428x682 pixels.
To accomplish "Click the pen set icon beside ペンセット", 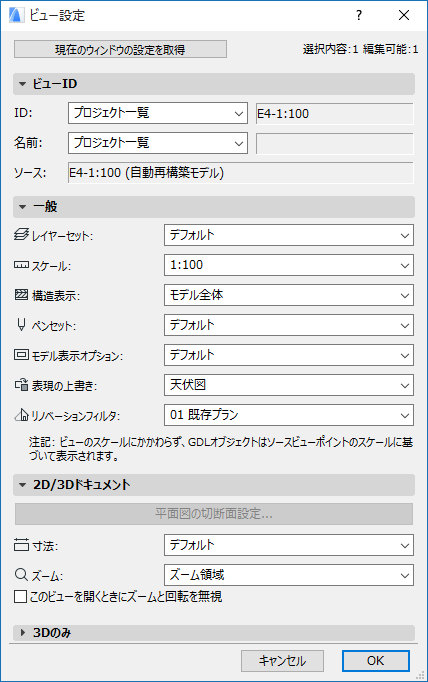I will coord(21,325).
